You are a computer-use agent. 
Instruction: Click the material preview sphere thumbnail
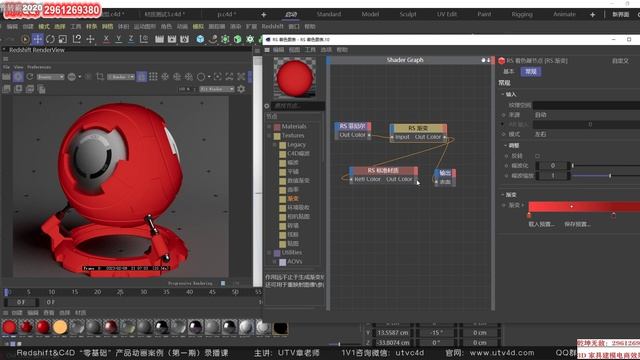(x=294, y=78)
